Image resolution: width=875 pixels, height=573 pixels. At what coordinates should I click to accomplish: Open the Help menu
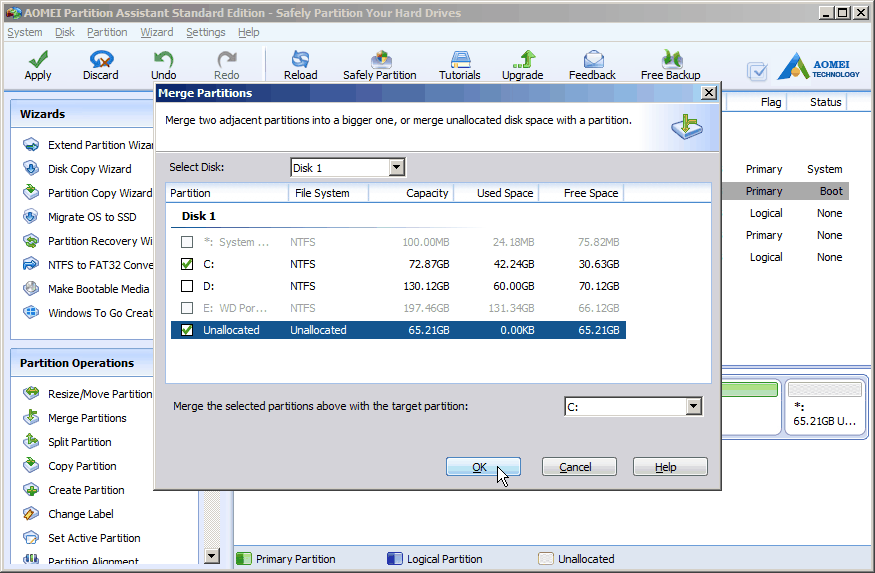pyautogui.click(x=249, y=32)
